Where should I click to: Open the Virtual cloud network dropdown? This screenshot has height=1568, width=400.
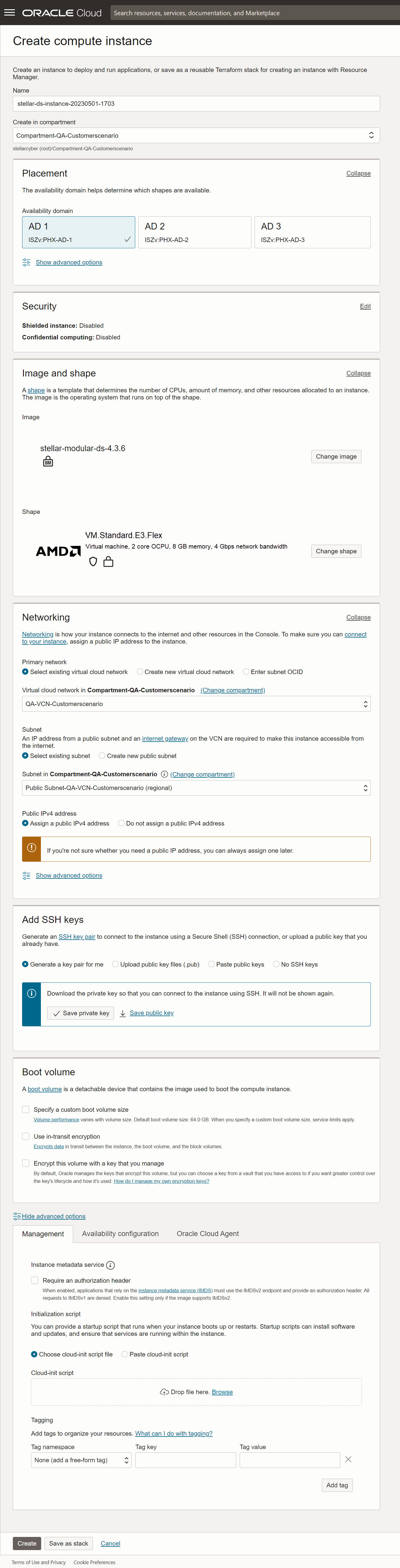(x=196, y=704)
